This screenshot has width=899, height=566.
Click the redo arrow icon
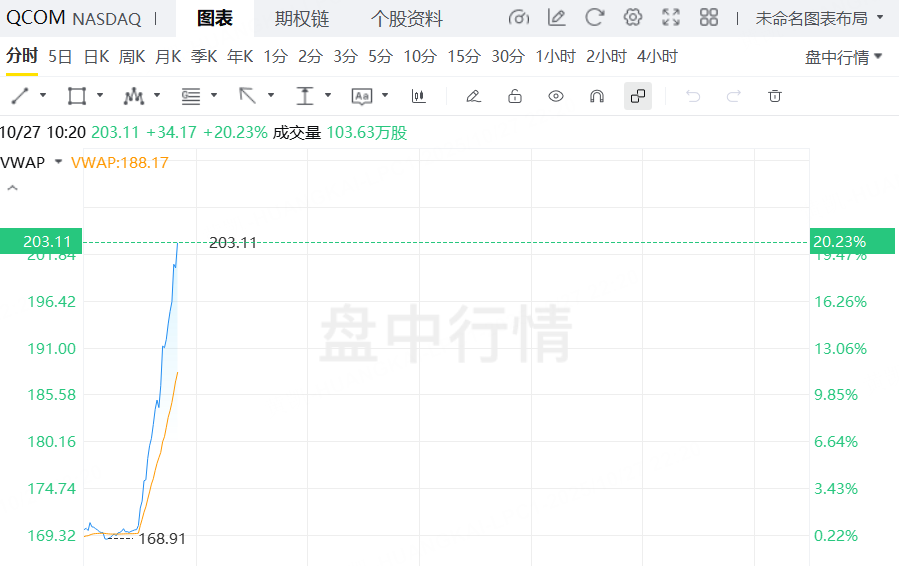coord(734,96)
